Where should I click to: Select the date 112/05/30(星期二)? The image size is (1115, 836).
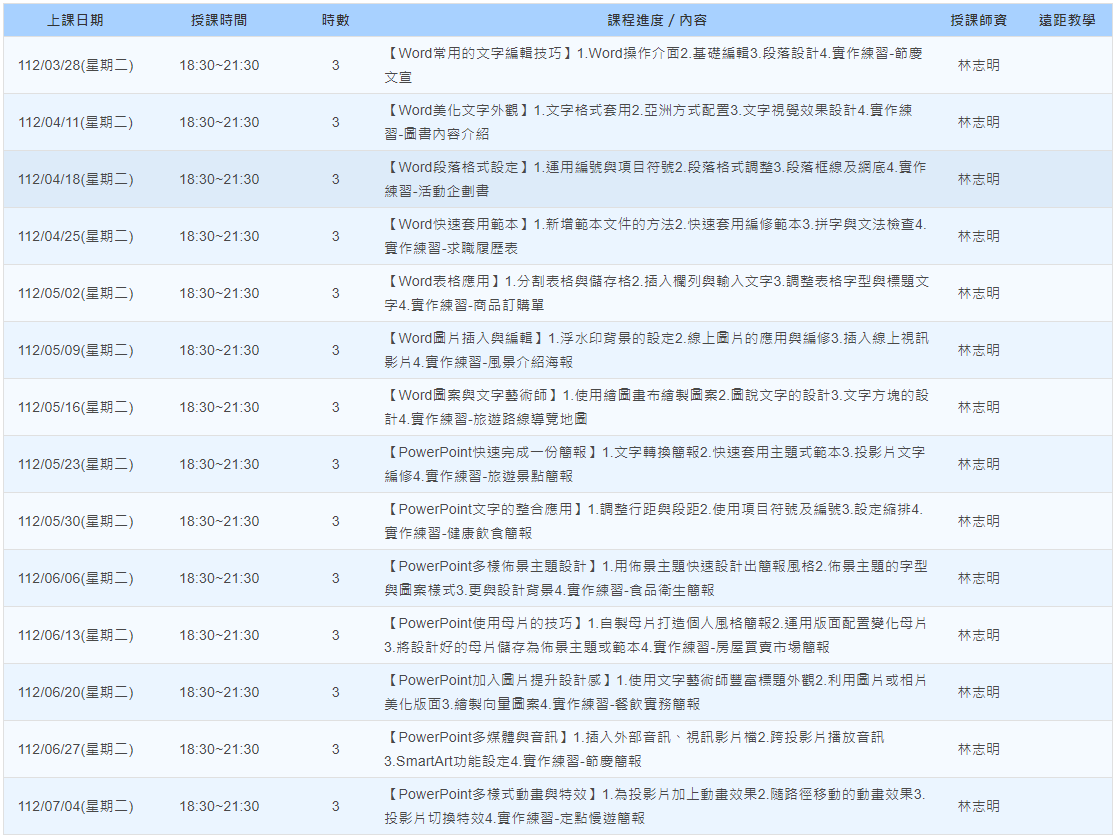(75, 521)
